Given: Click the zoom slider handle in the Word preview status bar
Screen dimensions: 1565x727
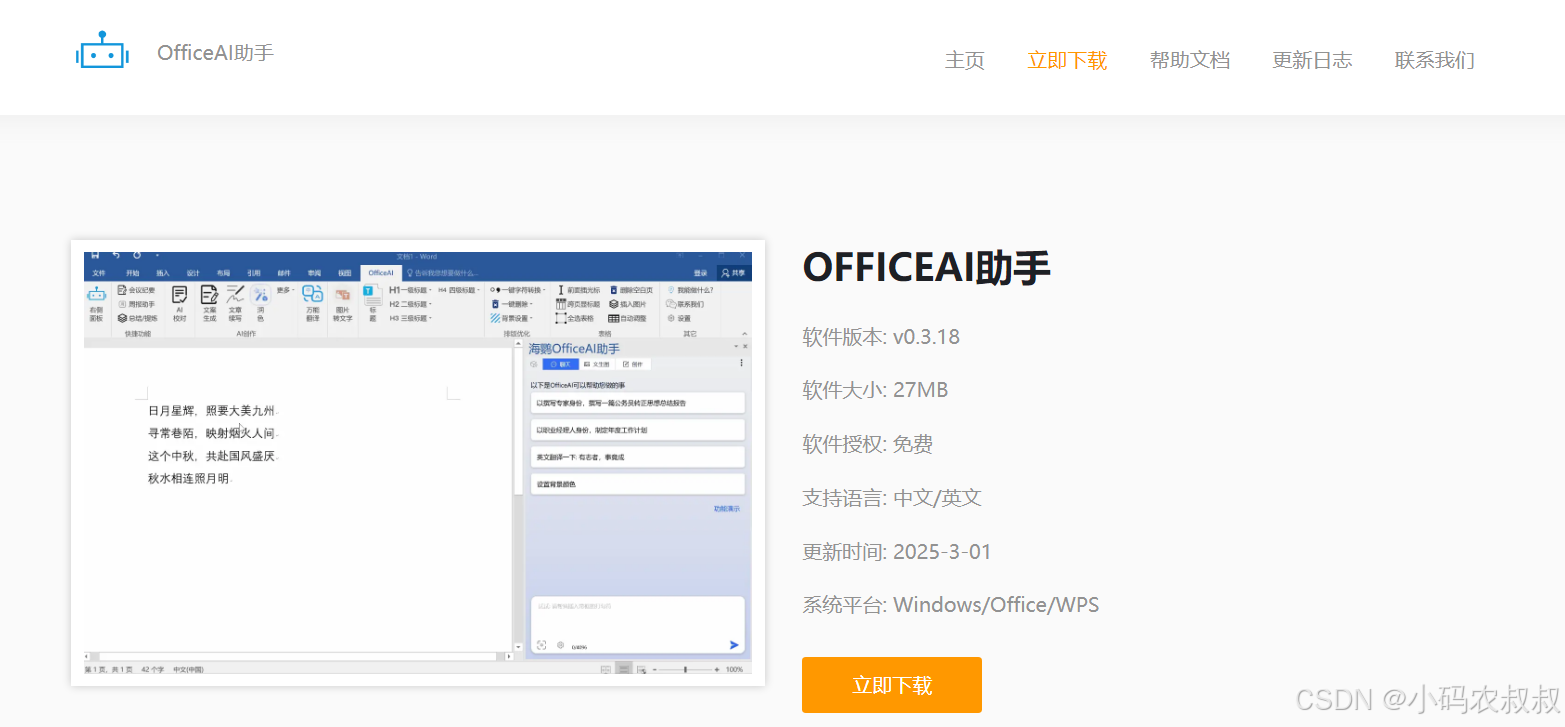Looking at the screenshot, I should [x=685, y=669].
